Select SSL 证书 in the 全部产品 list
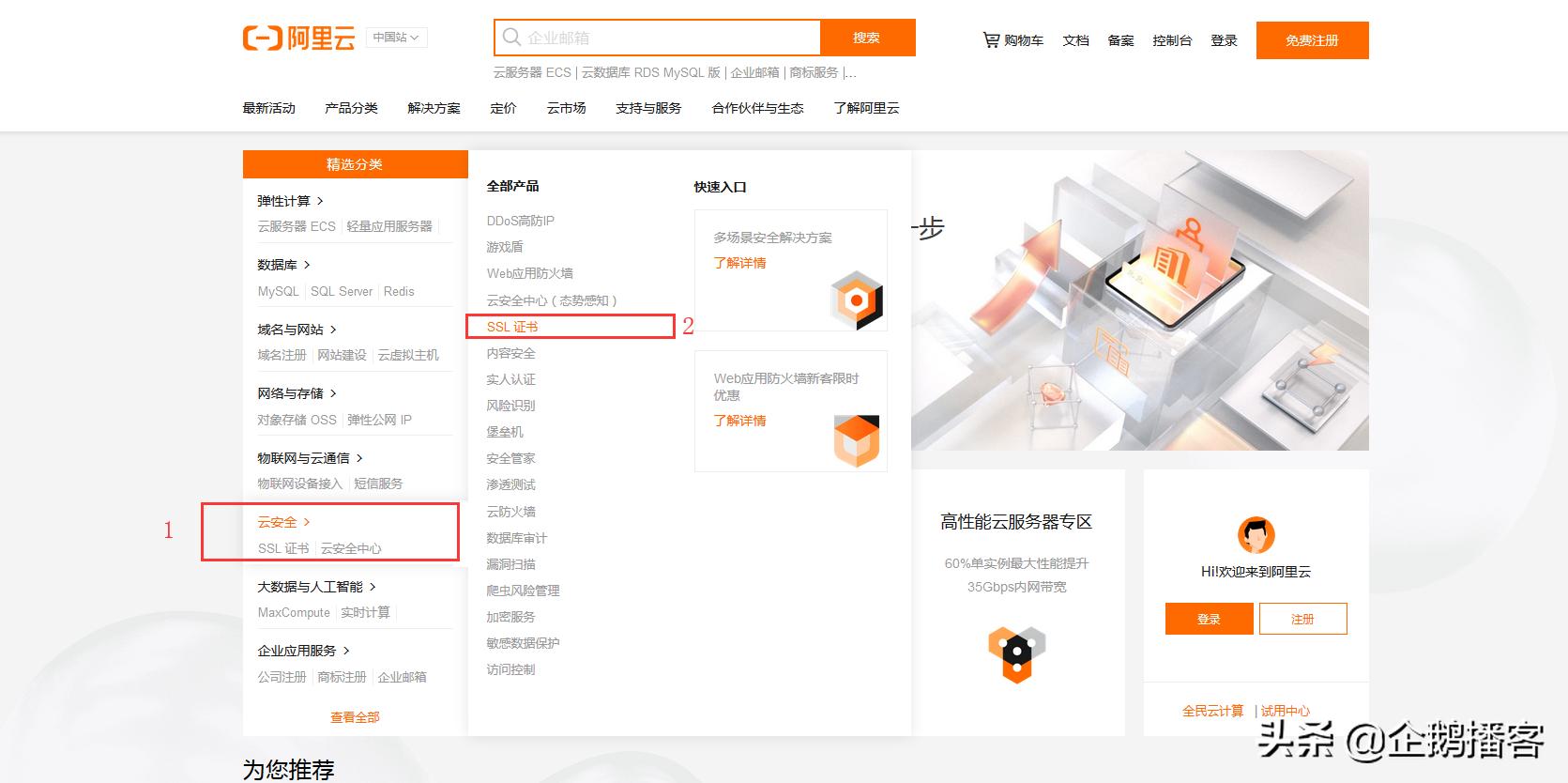Screen dimensions: 1568x783 pos(512,327)
